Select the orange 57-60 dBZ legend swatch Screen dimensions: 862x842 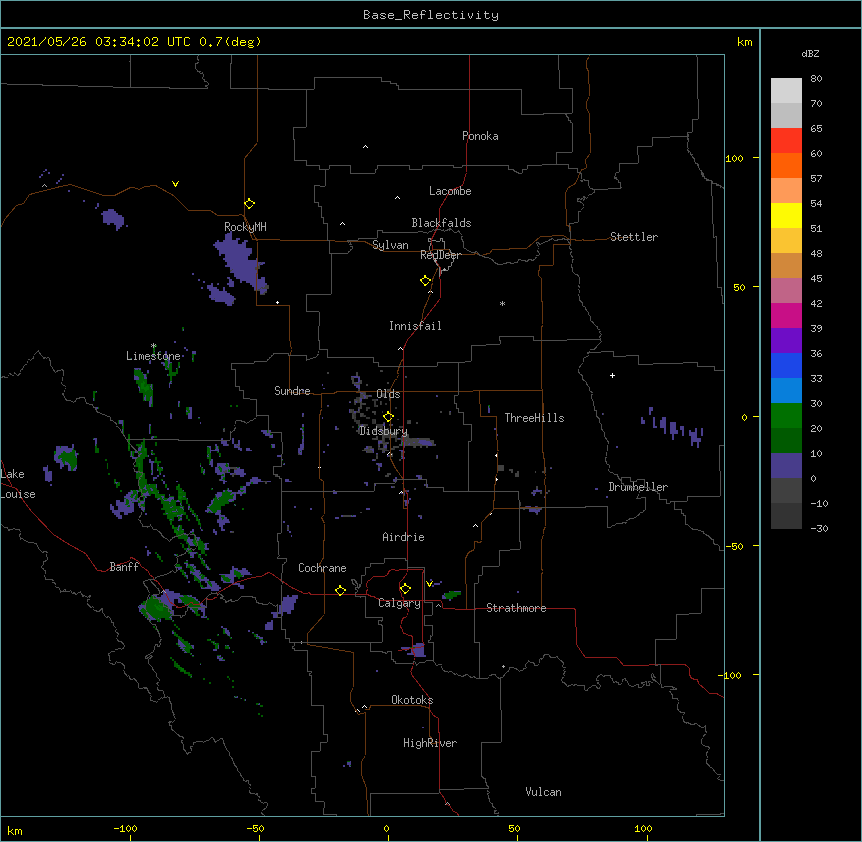(786, 165)
